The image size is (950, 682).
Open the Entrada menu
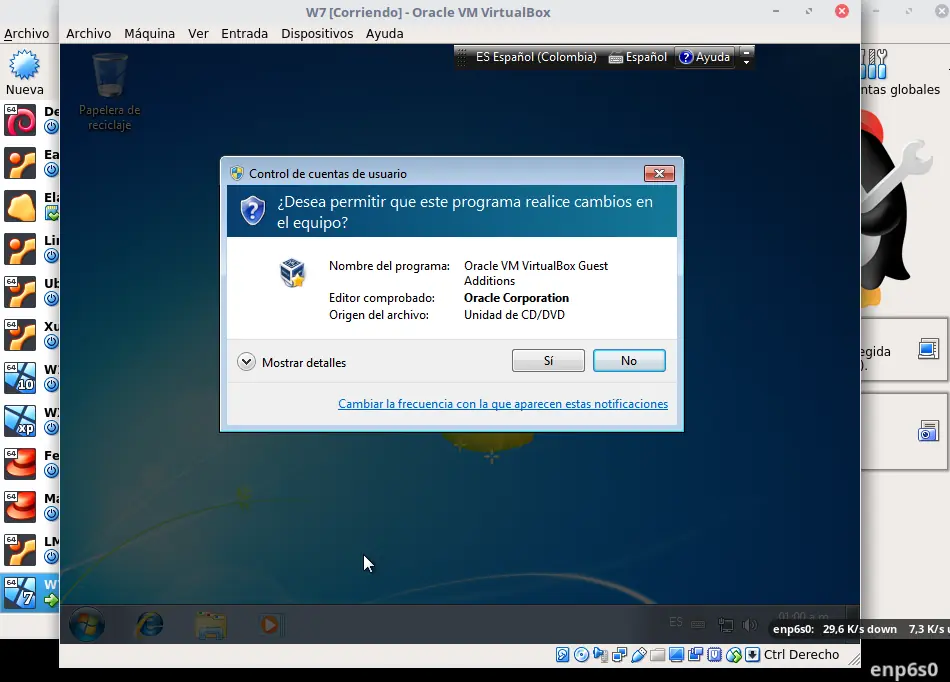[x=245, y=33]
